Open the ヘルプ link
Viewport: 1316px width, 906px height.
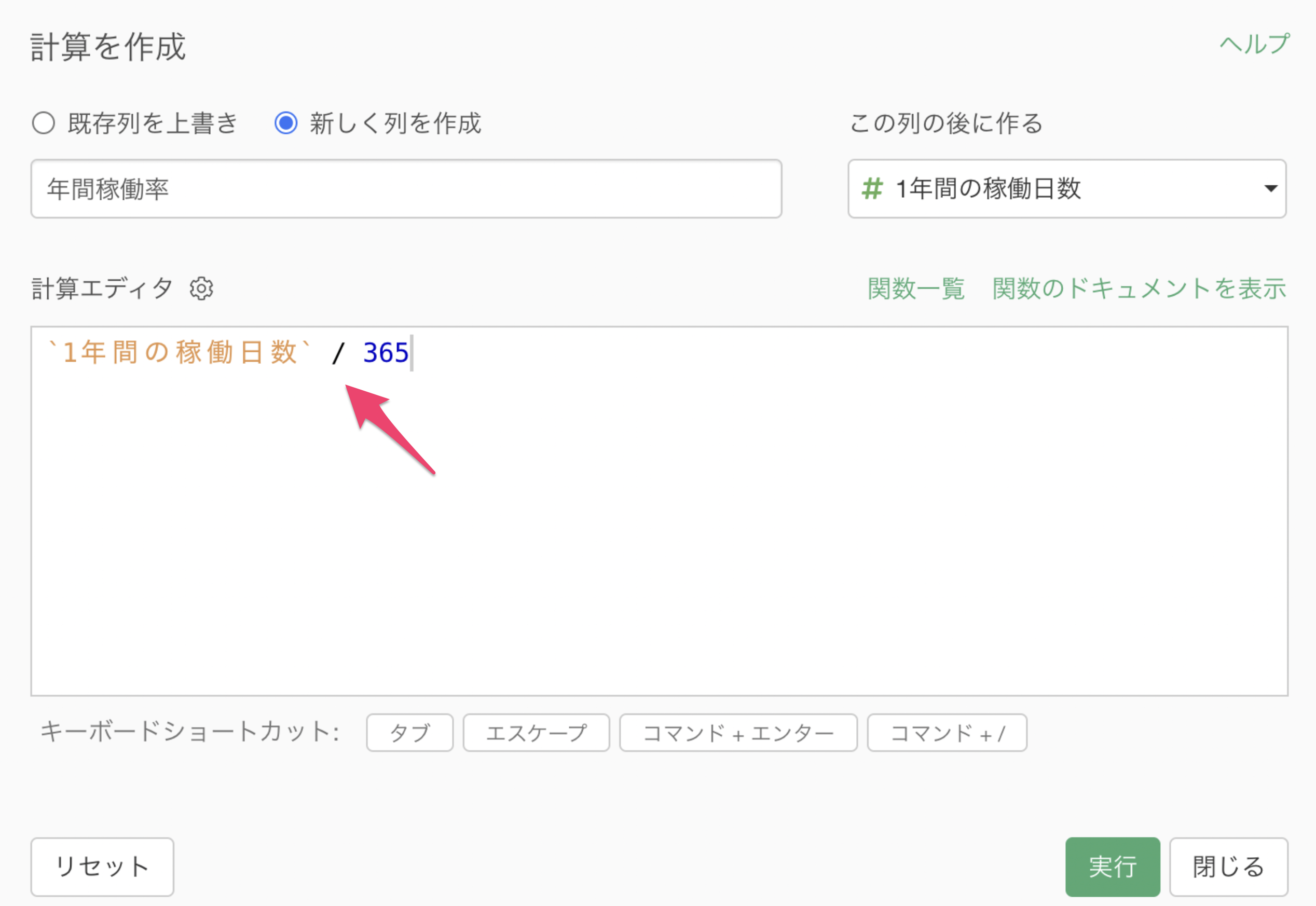pyautogui.click(x=1254, y=44)
